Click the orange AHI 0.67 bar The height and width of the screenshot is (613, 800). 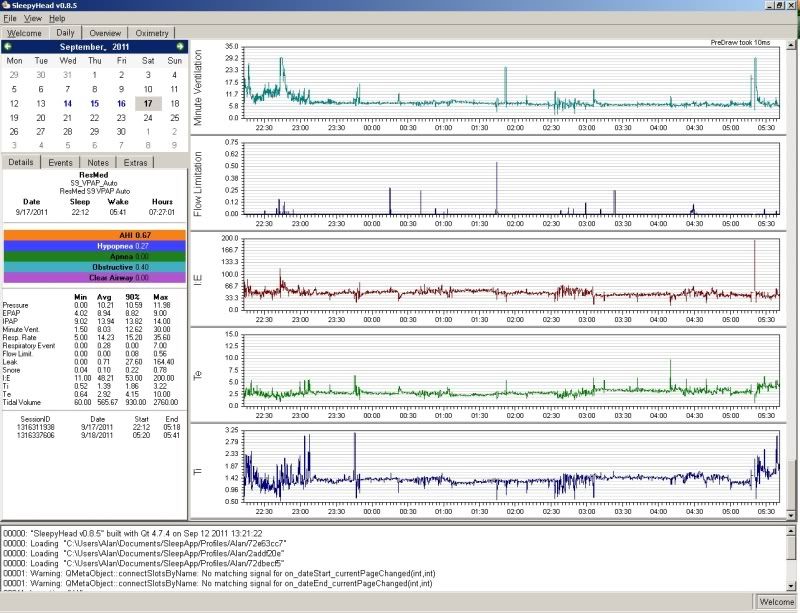(94, 235)
